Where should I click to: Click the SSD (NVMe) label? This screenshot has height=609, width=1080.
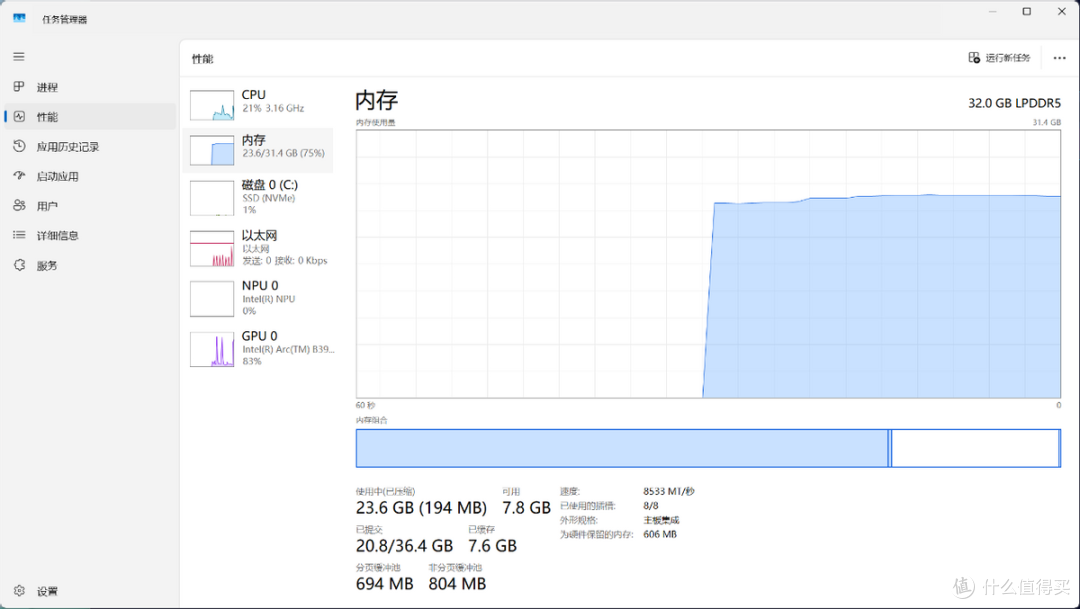[269, 198]
